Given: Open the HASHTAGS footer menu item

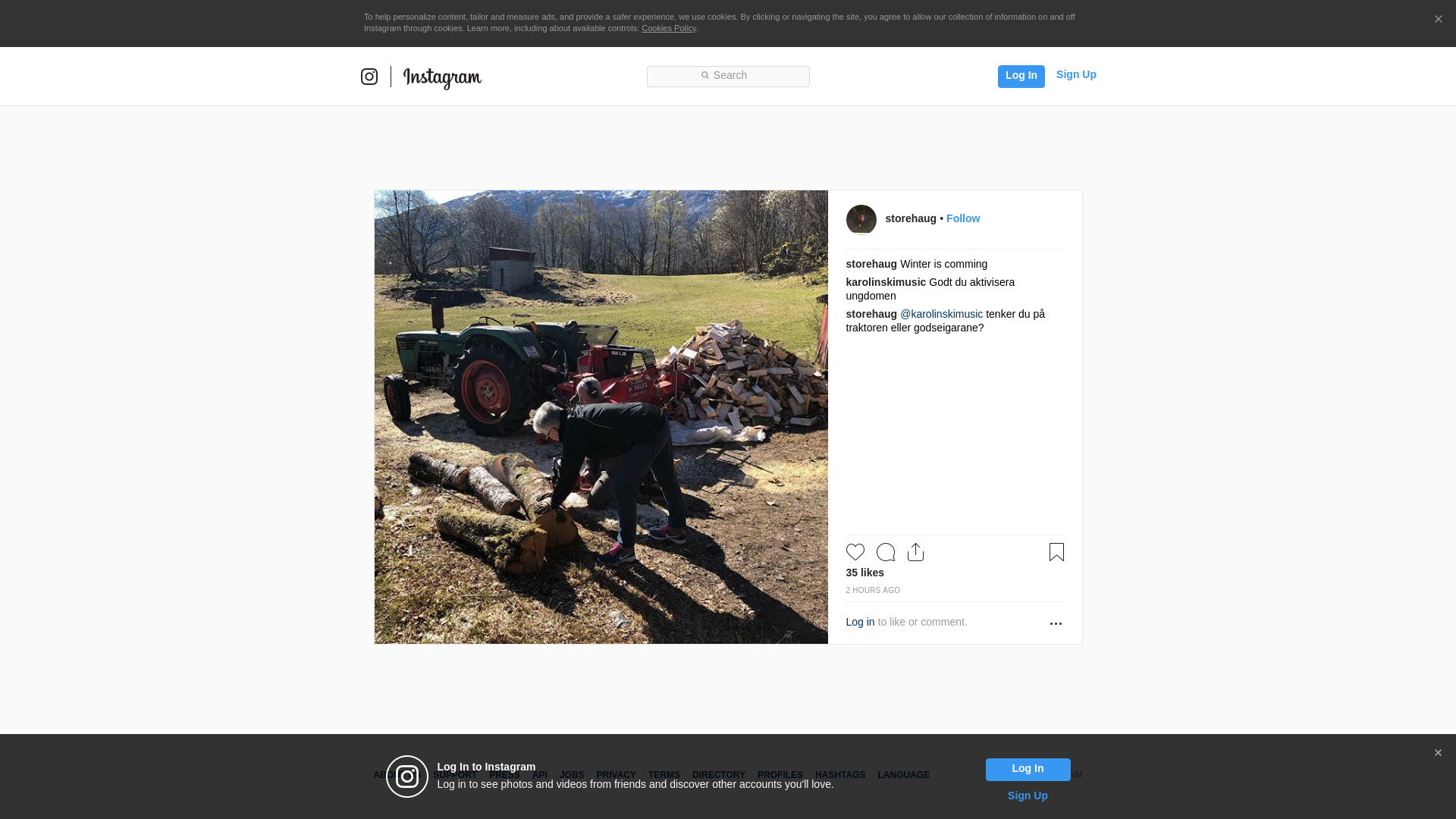Looking at the screenshot, I should pyautogui.click(x=840, y=775).
